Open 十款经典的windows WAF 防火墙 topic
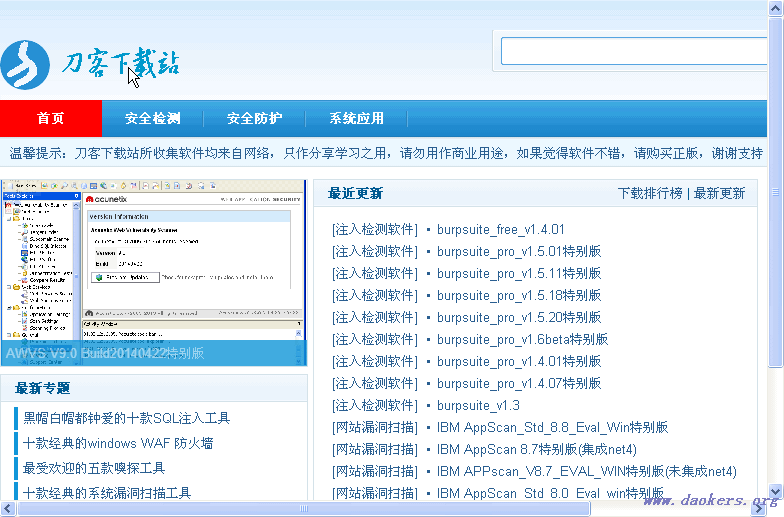The image size is (784, 517). (x=118, y=443)
